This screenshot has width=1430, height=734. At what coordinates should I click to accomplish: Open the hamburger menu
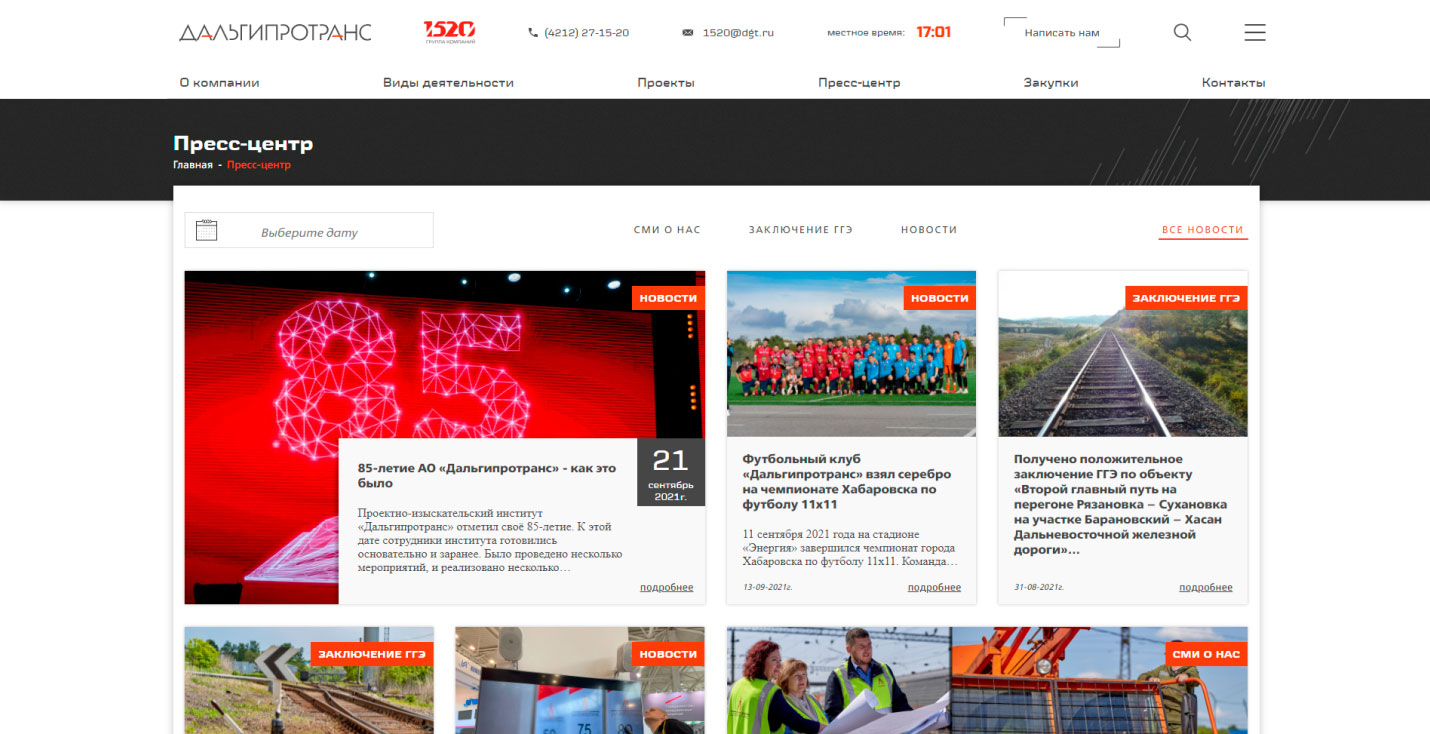[x=1255, y=32]
